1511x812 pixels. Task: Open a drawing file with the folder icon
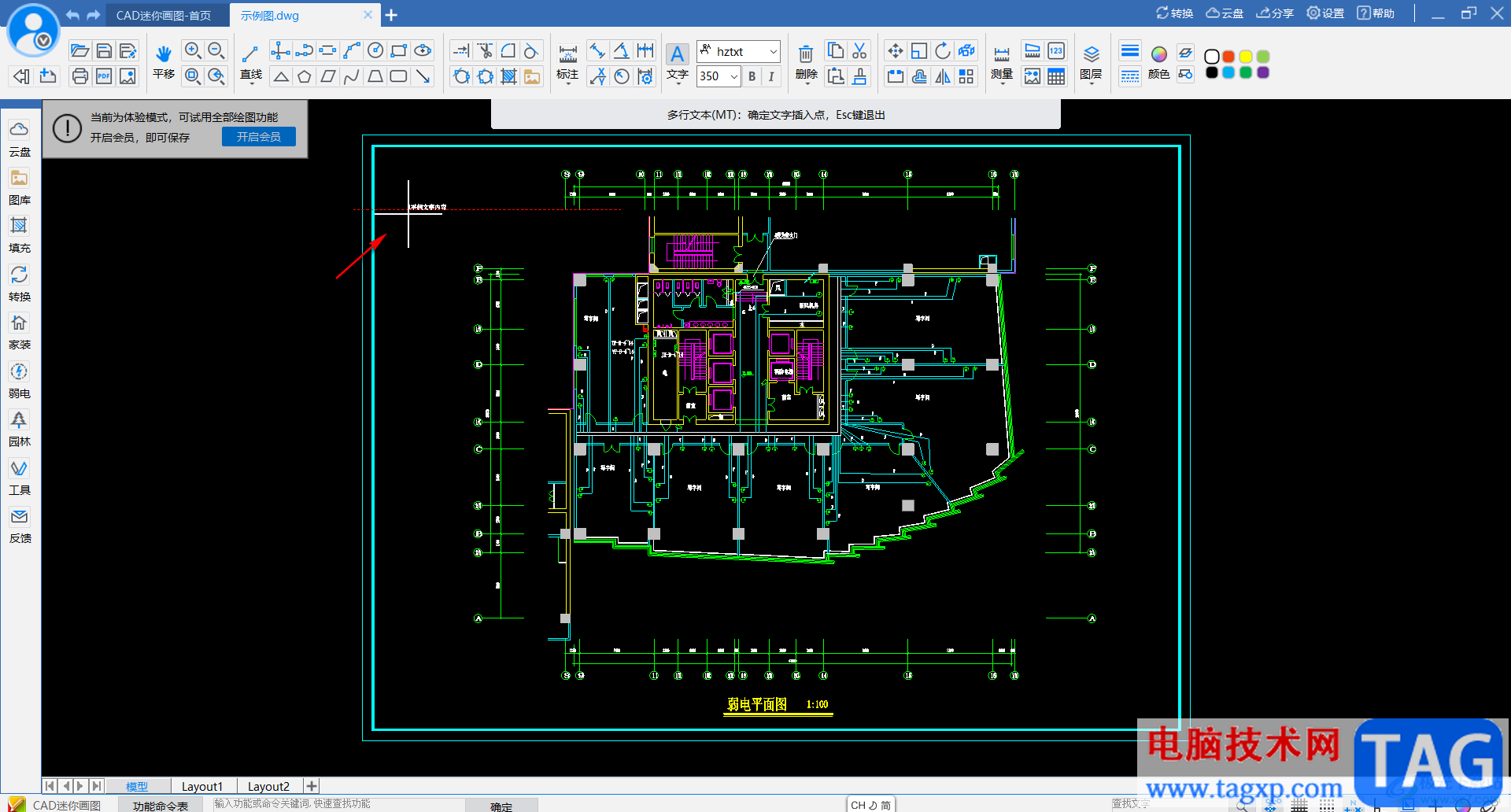tap(79, 51)
